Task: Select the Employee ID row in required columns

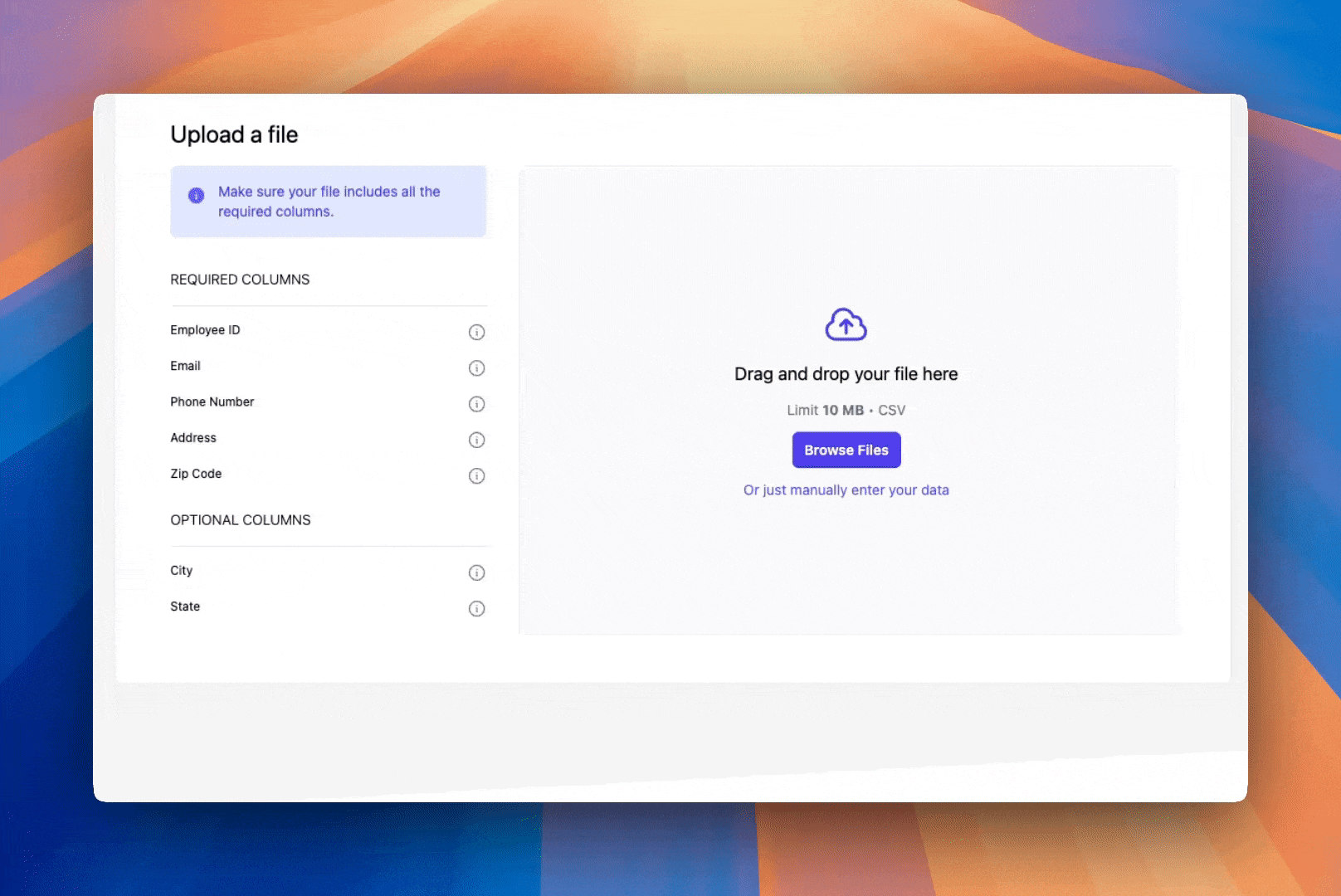Action: pos(205,329)
